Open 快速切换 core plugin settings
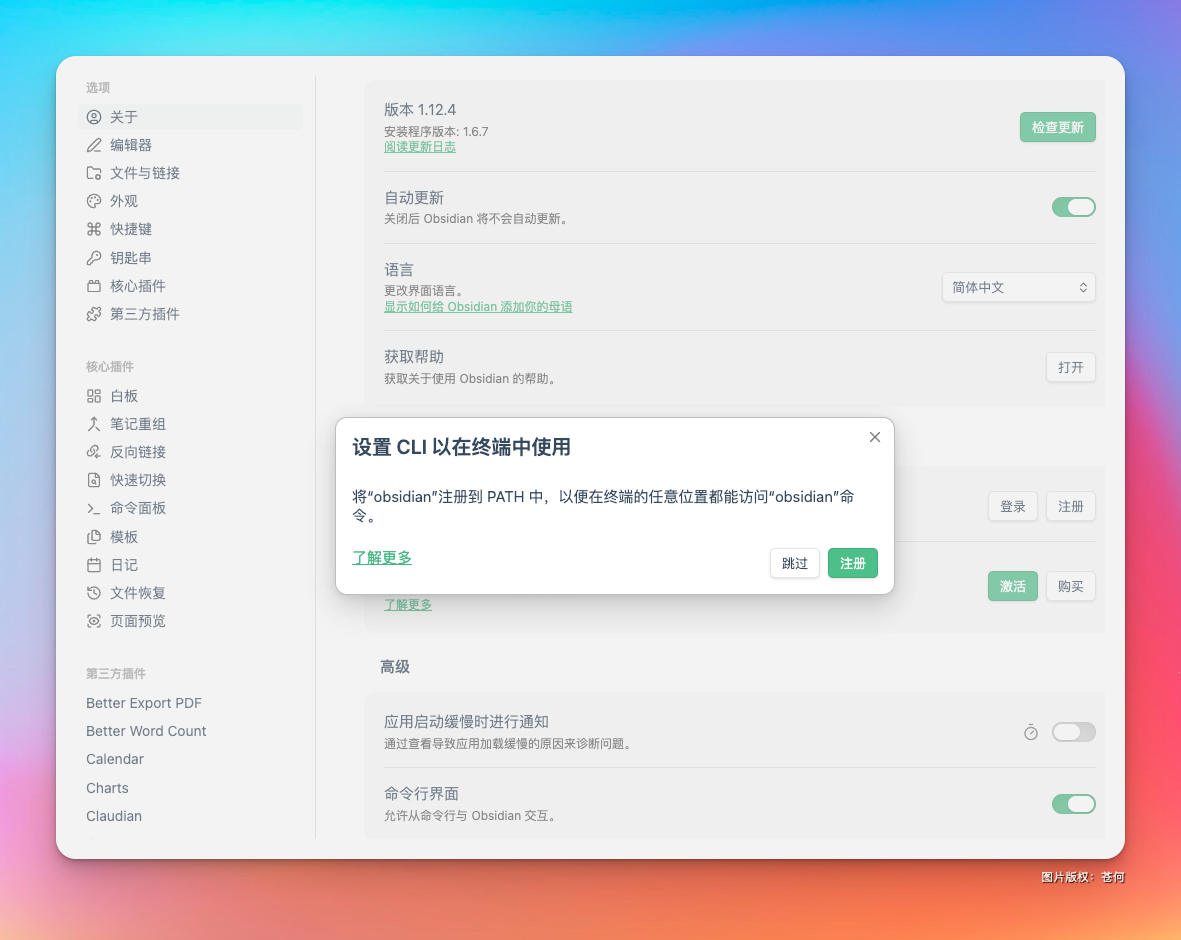The image size is (1181, 940). [138, 480]
